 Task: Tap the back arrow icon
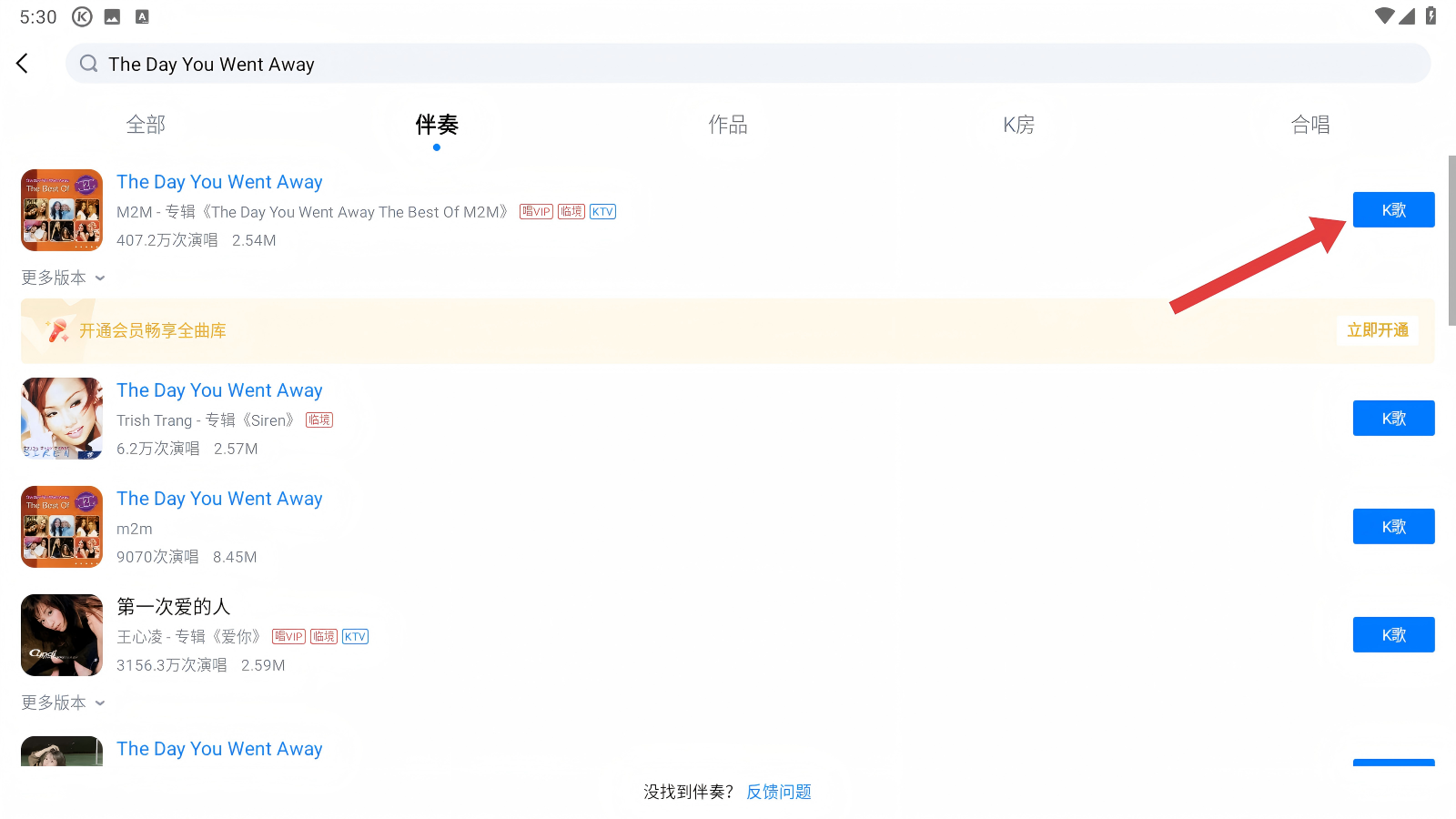click(x=23, y=64)
